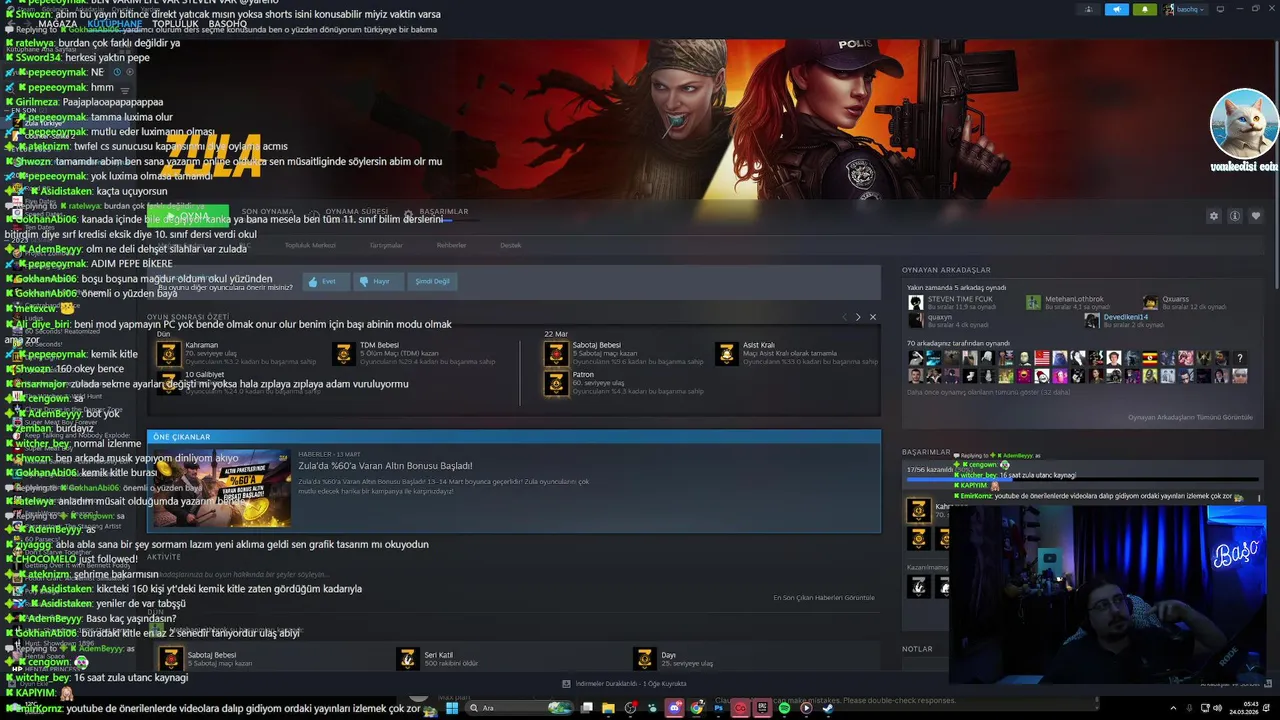Open Windows Start button
This screenshot has width=1280, height=720.
pyautogui.click(x=451, y=708)
